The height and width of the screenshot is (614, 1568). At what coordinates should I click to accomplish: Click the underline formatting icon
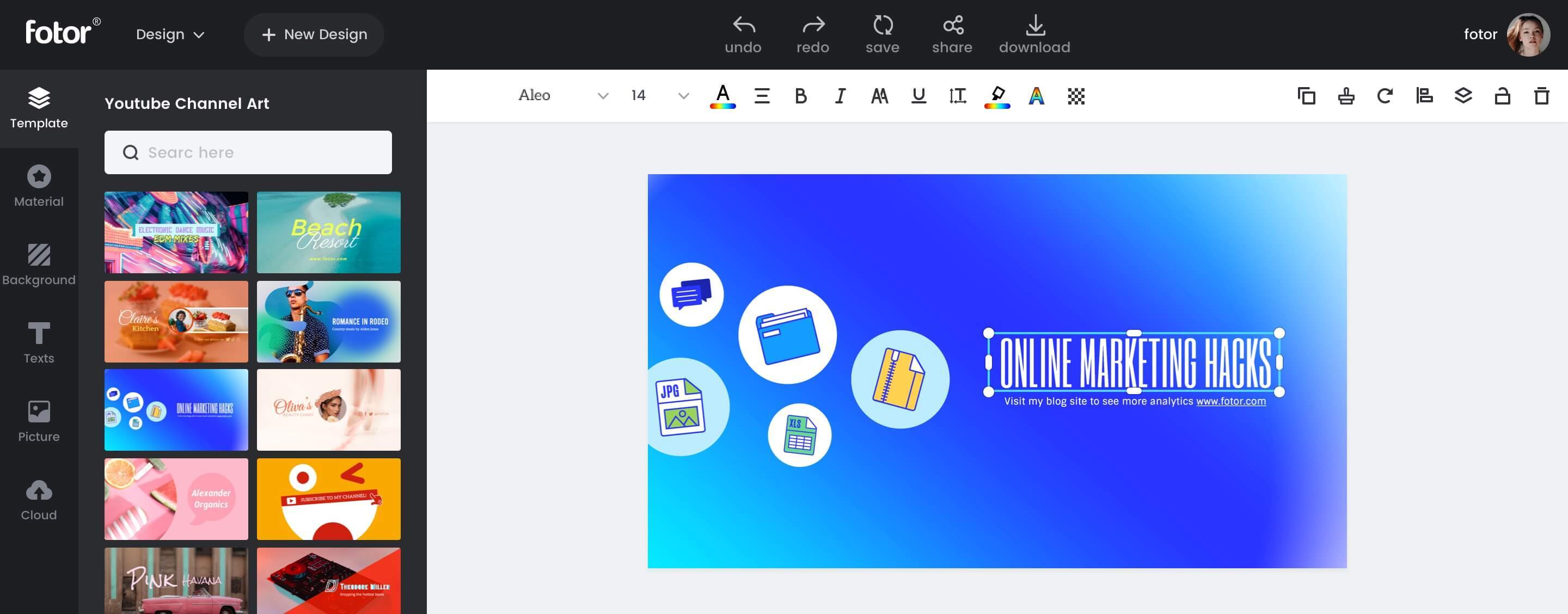(x=917, y=95)
